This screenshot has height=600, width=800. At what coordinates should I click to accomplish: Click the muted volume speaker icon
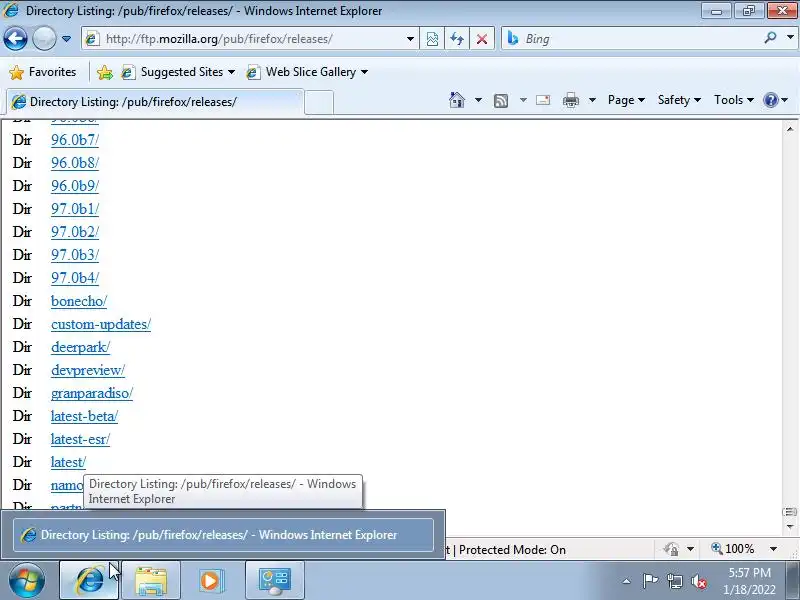pyautogui.click(x=698, y=581)
